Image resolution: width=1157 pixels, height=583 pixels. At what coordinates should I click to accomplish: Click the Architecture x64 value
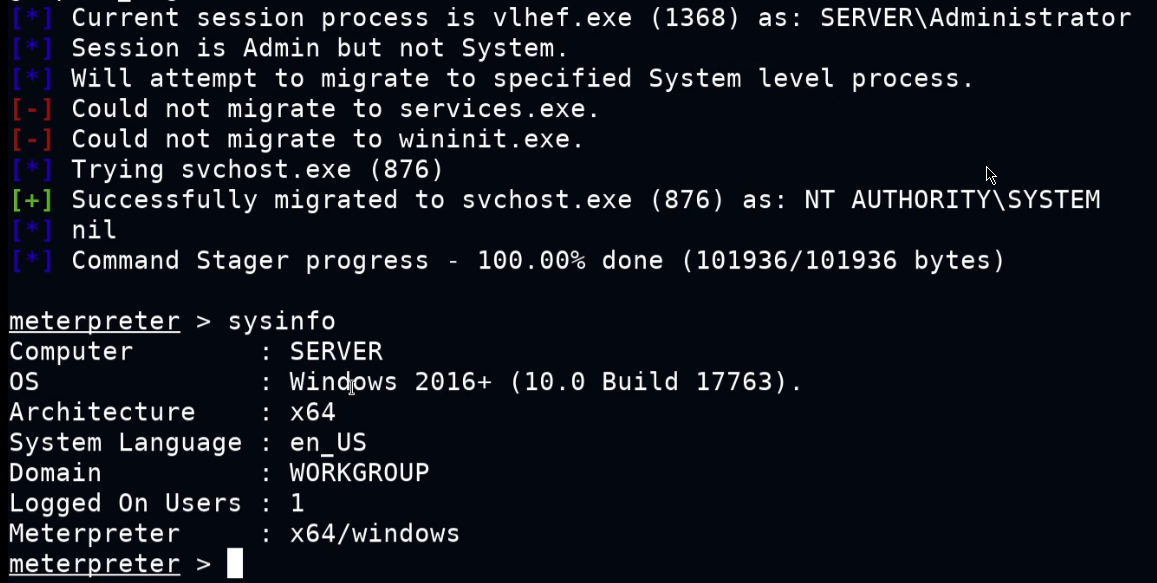[313, 412]
